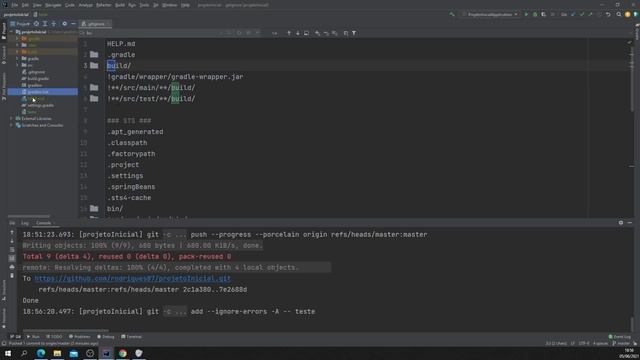The width and height of the screenshot is (640, 360).
Task: Open the Project view selector dropdown
Action: [20, 24]
